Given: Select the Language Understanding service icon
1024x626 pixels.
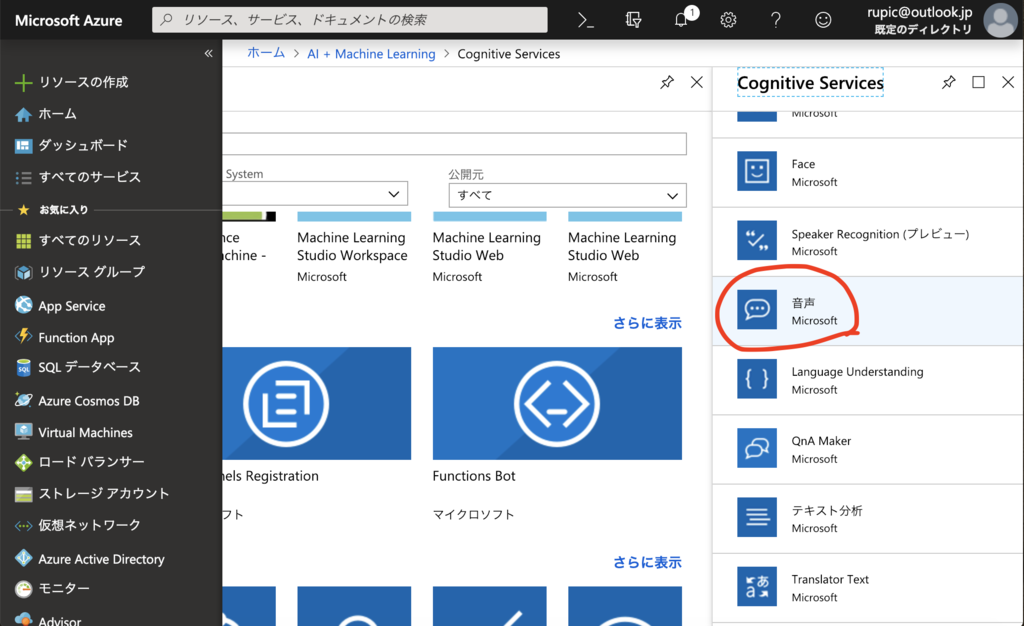Looking at the screenshot, I should tap(757, 379).
